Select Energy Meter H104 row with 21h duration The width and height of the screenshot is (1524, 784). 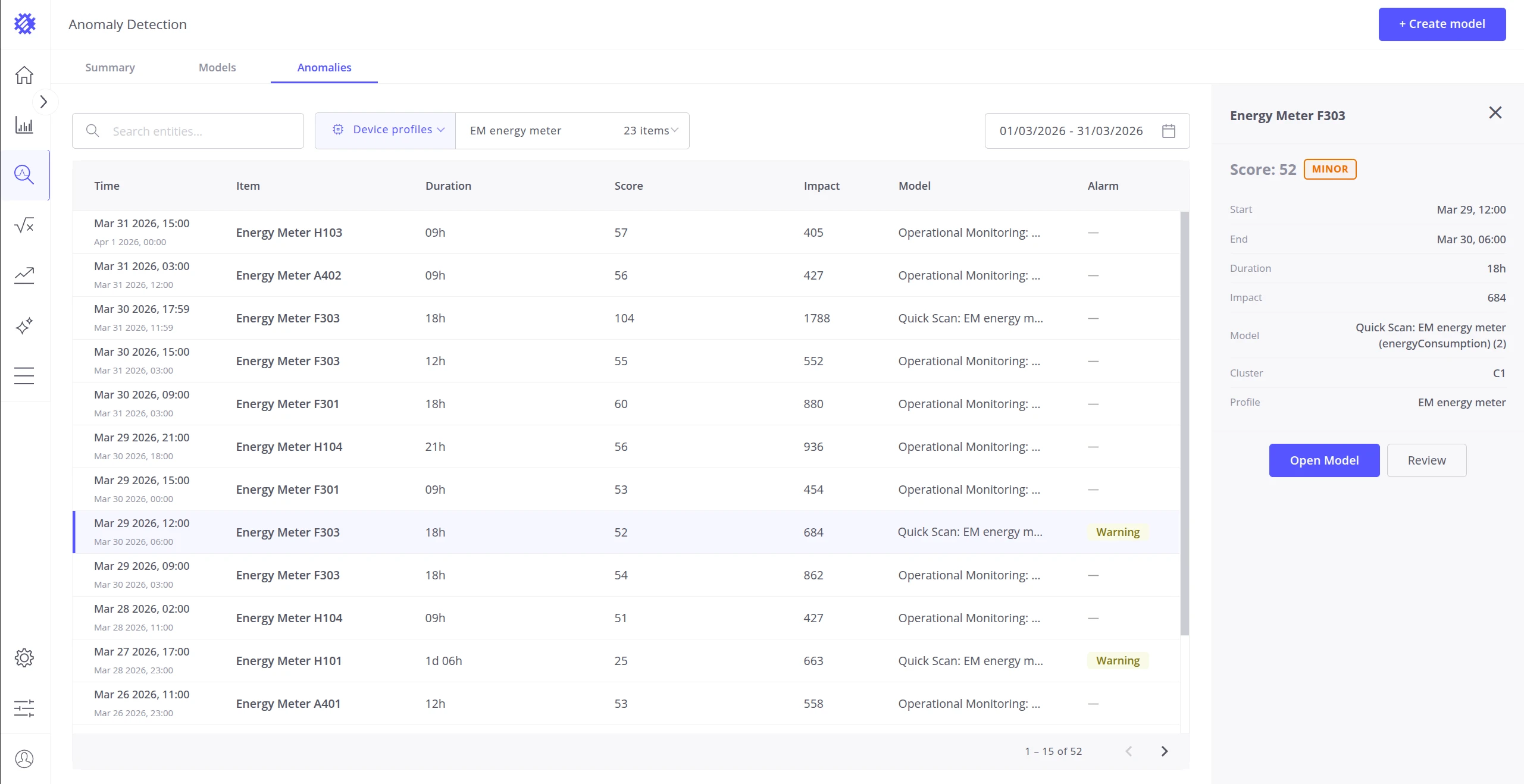(626, 447)
